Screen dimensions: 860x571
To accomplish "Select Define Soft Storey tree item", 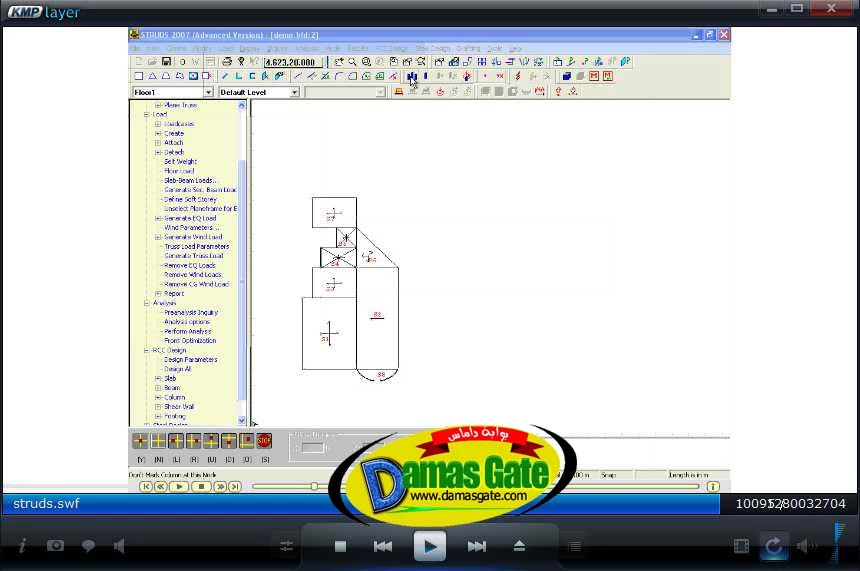I will 190,199.
